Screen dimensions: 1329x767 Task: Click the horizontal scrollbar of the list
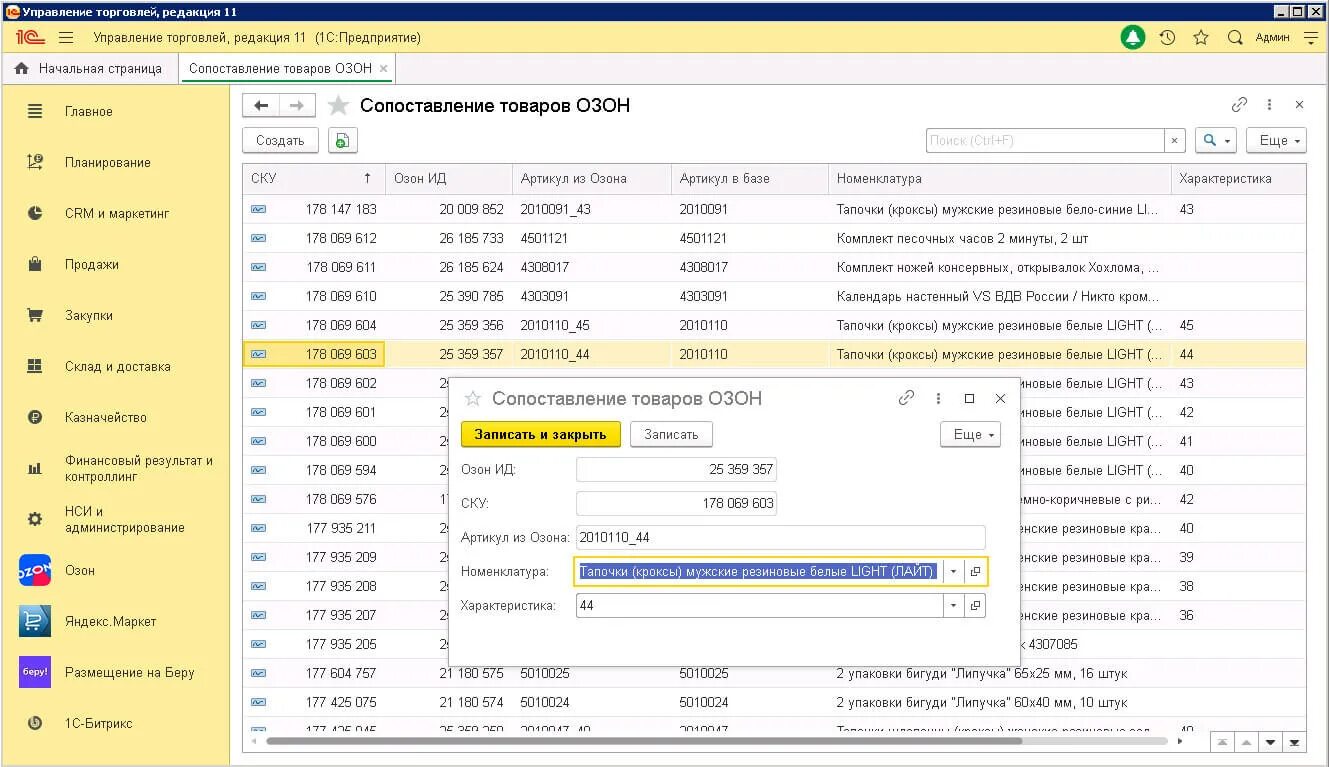click(644, 742)
